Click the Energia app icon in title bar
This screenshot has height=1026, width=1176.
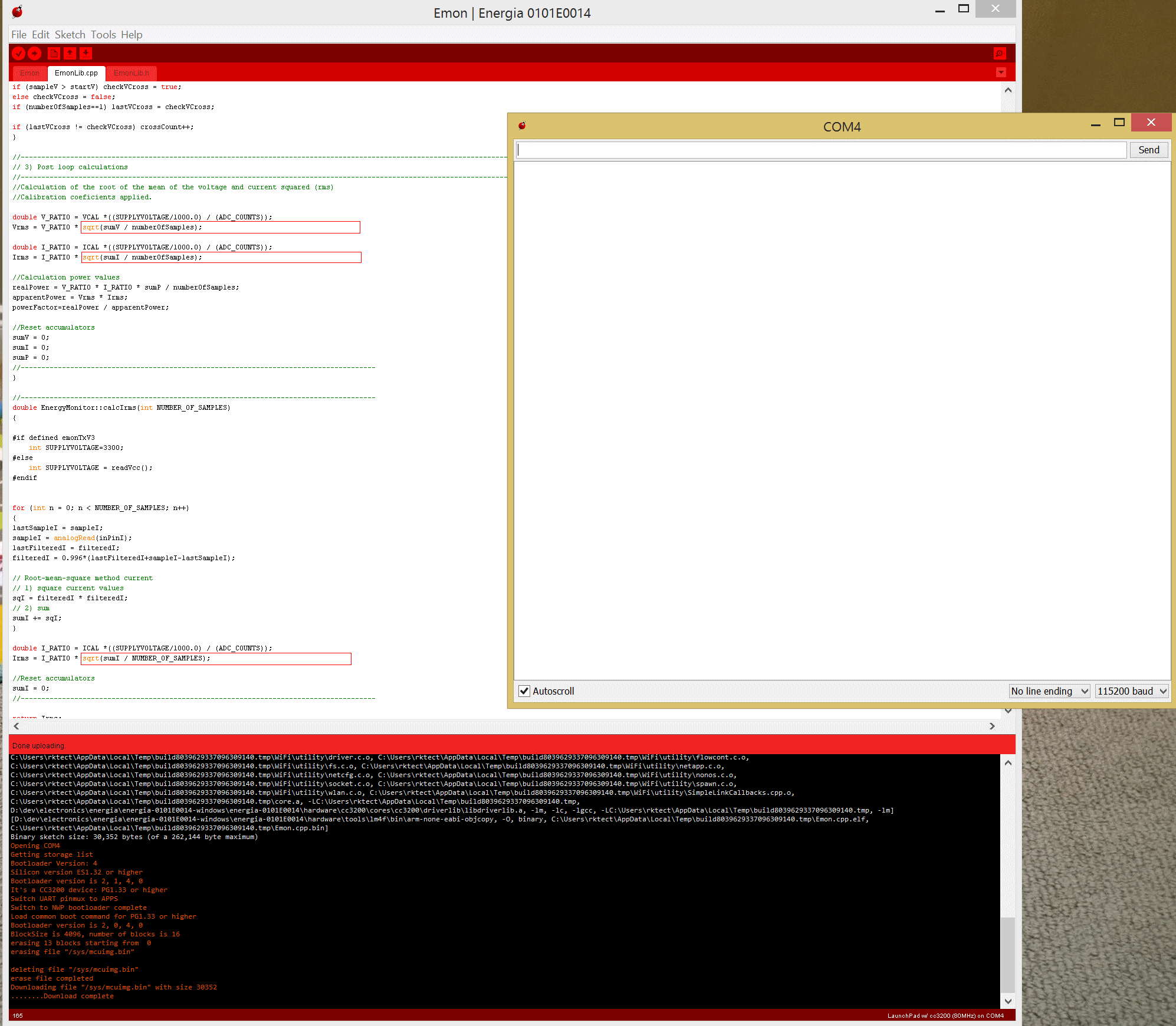coord(17,11)
